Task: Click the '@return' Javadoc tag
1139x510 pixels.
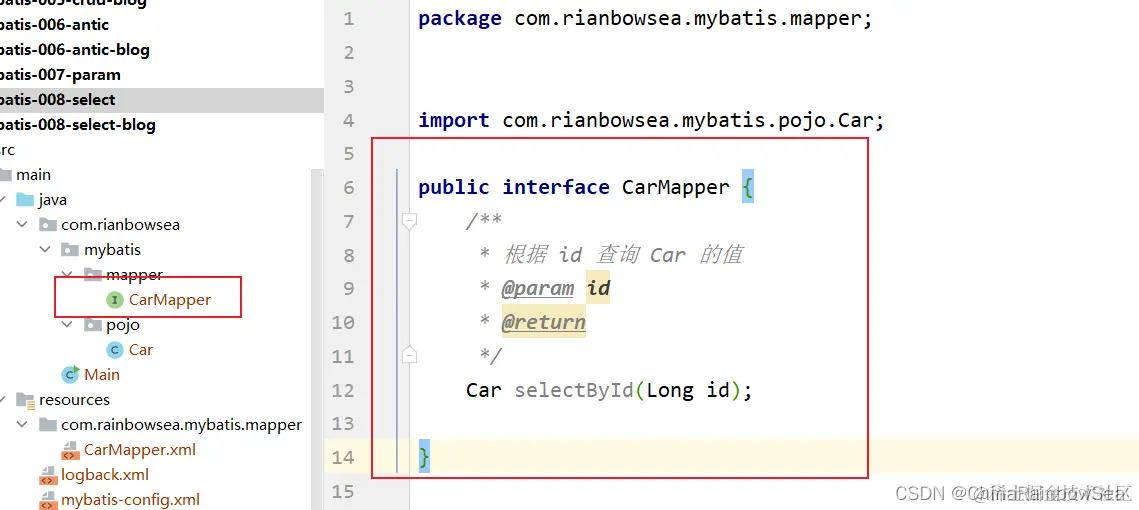Action: (543, 322)
